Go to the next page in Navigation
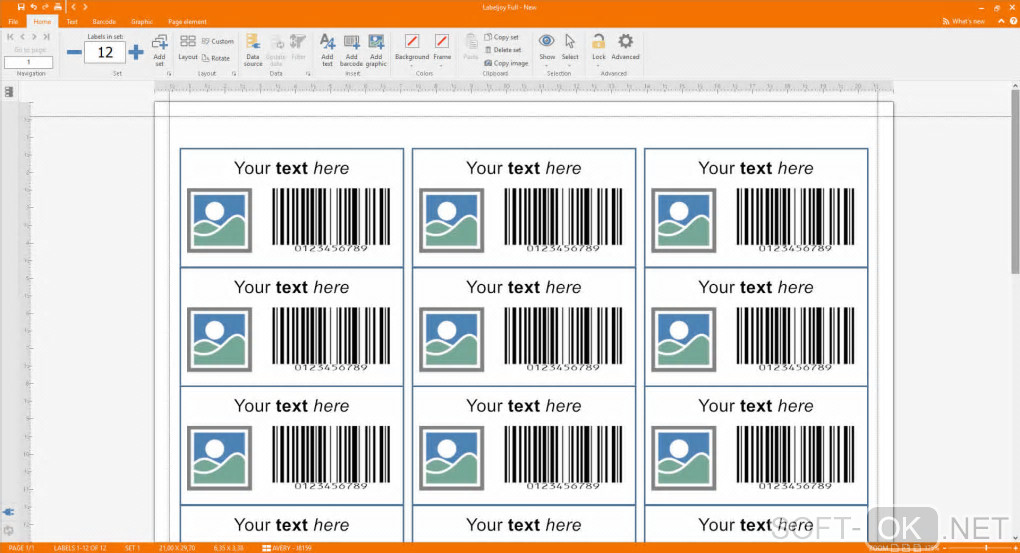Image resolution: width=1020 pixels, height=553 pixels. point(34,37)
